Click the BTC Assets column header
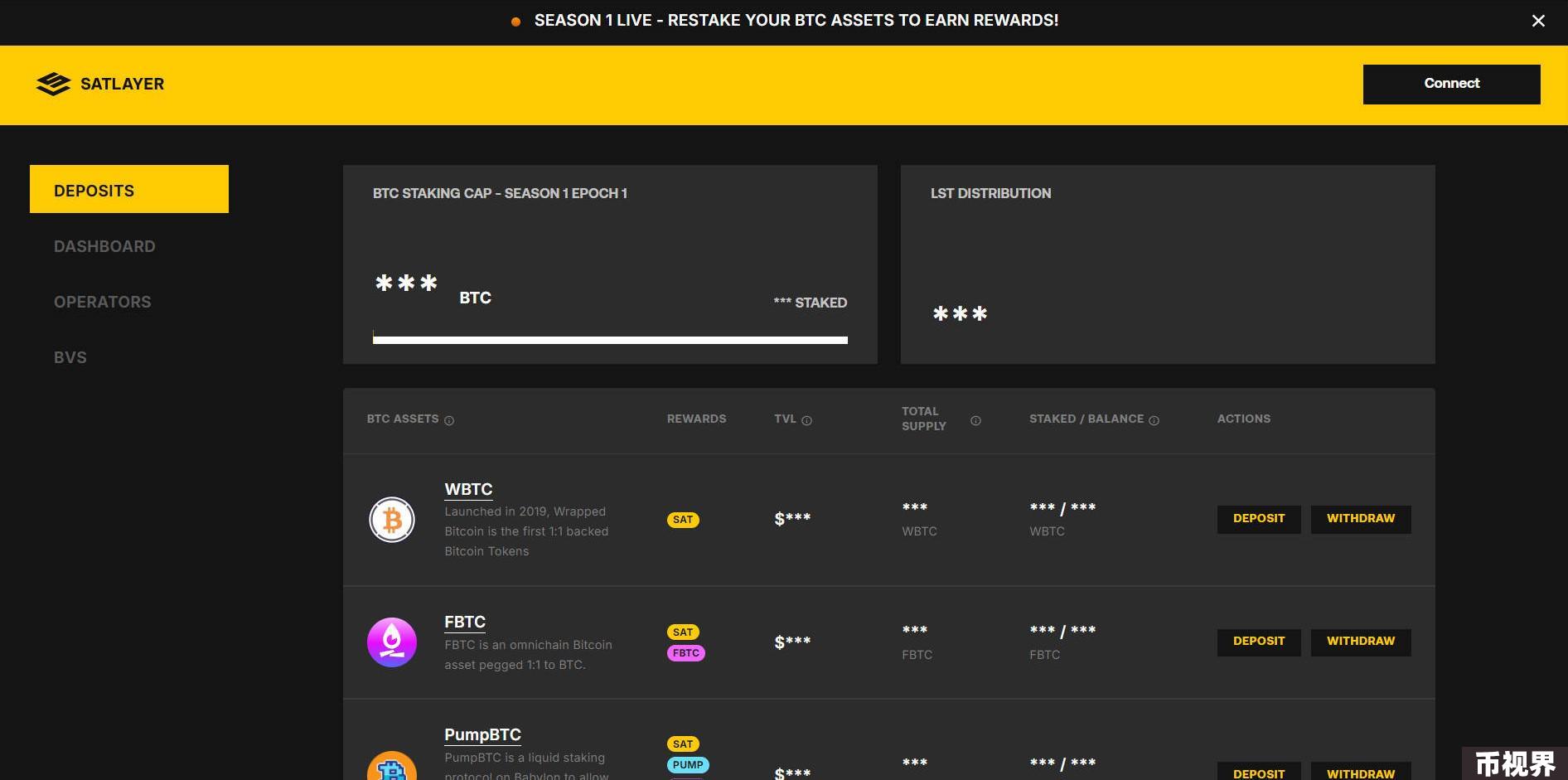 click(x=403, y=419)
